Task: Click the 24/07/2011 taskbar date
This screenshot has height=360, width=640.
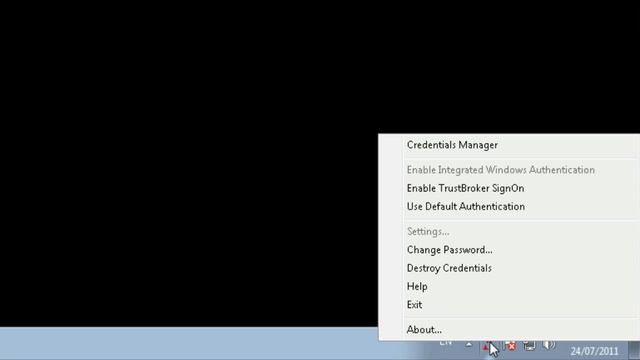Action: pos(594,351)
